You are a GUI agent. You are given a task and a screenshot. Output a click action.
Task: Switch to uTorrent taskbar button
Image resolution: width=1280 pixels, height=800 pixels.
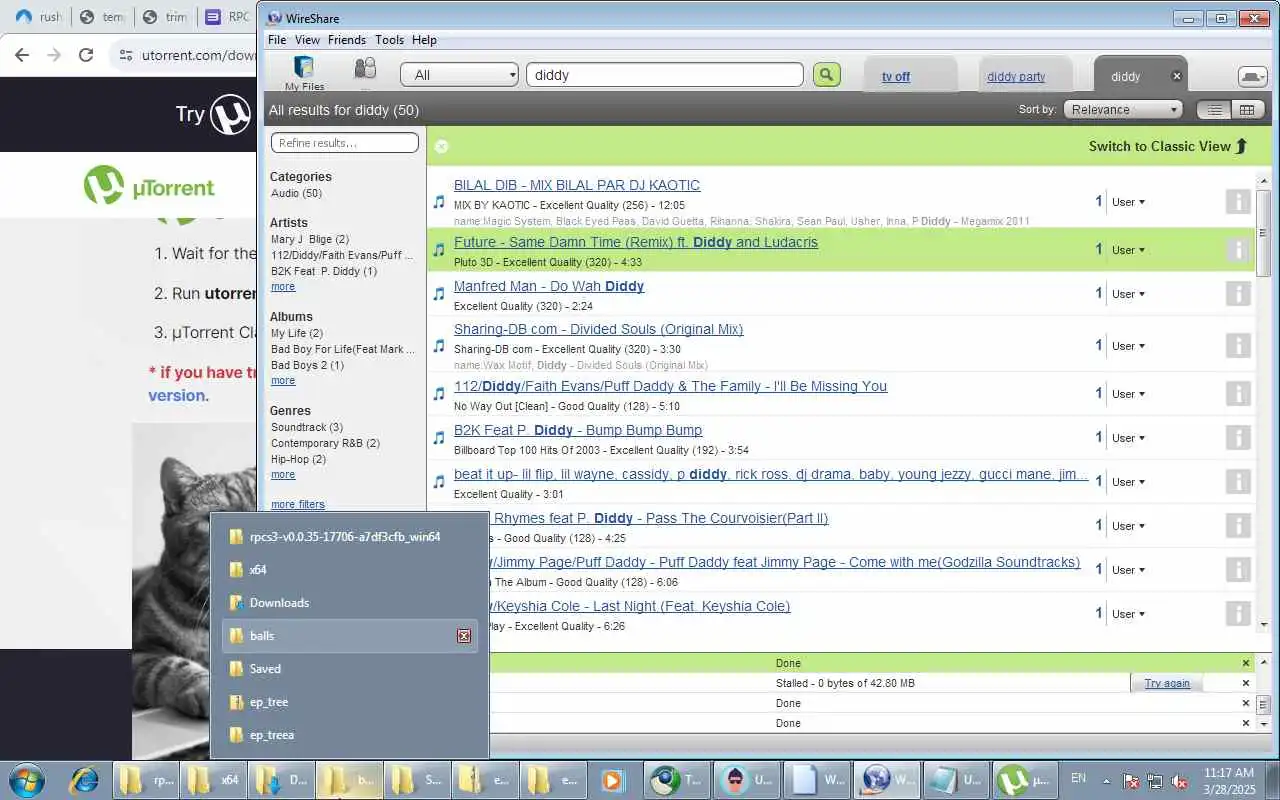1027,779
